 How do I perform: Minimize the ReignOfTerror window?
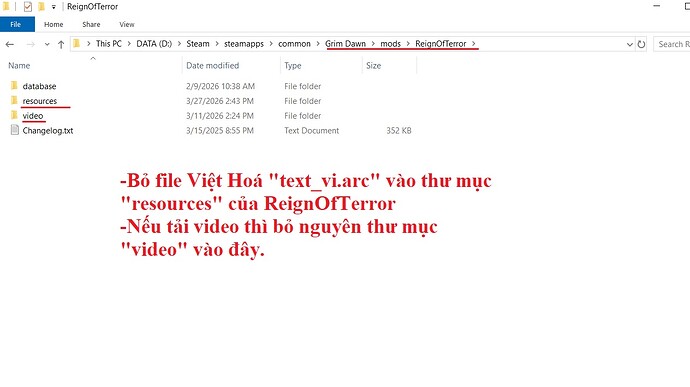[x=657, y=6]
